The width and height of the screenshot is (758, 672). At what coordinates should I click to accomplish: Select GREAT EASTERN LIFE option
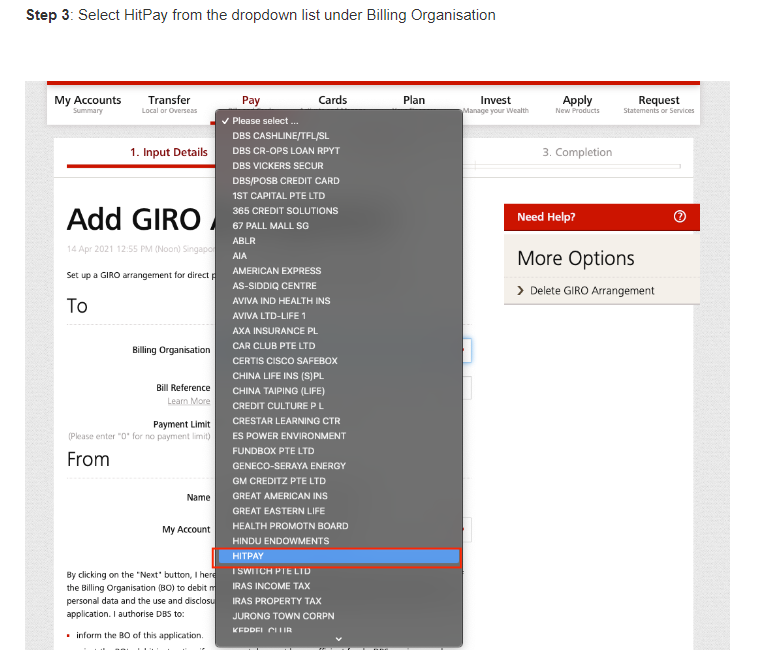click(339, 511)
